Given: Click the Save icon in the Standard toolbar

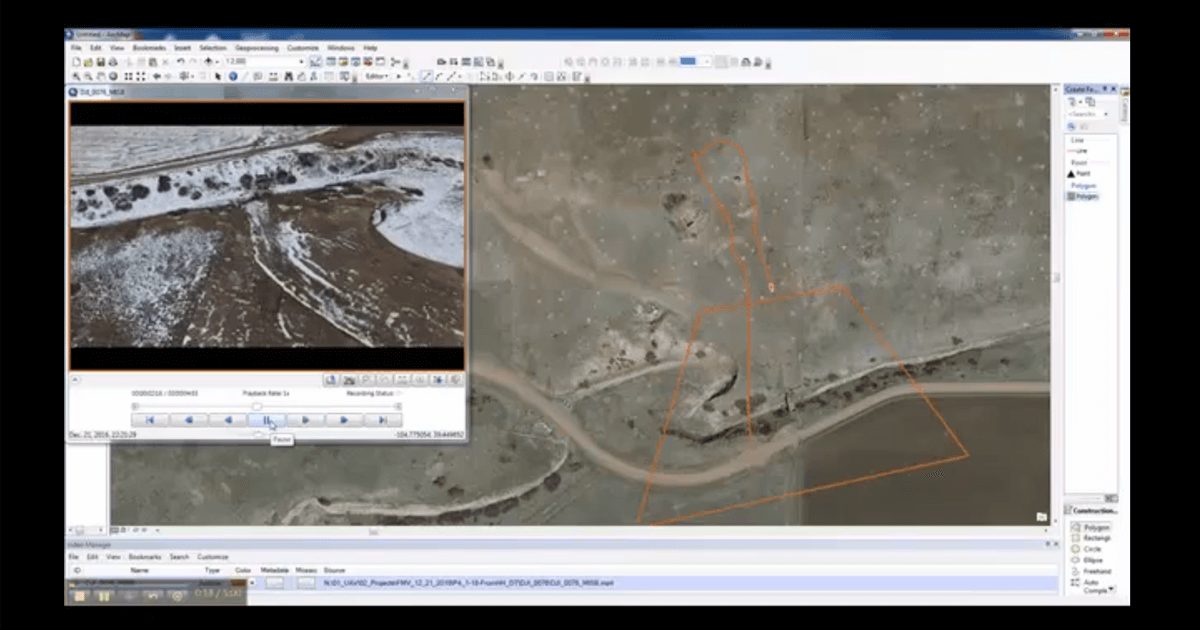Looking at the screenshot, I should click(100, 62).
